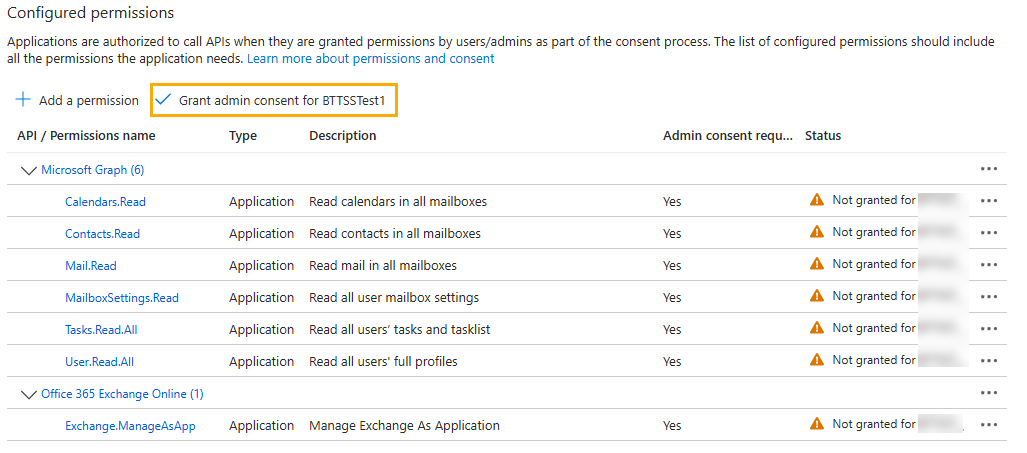Open ellipsis menu for Exchange.ManageAsApp row

pos(988,426)
